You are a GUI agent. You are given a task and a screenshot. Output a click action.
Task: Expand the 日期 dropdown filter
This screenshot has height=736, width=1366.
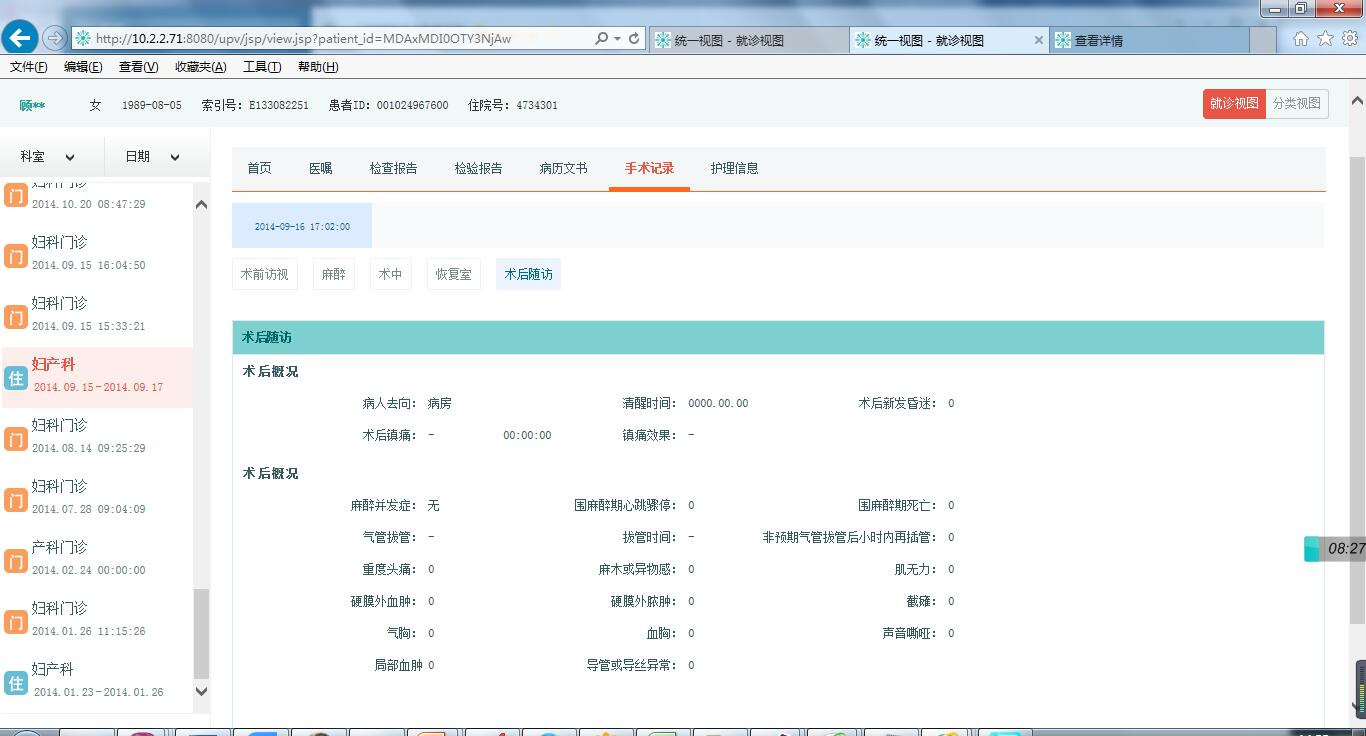coord(152,157)
